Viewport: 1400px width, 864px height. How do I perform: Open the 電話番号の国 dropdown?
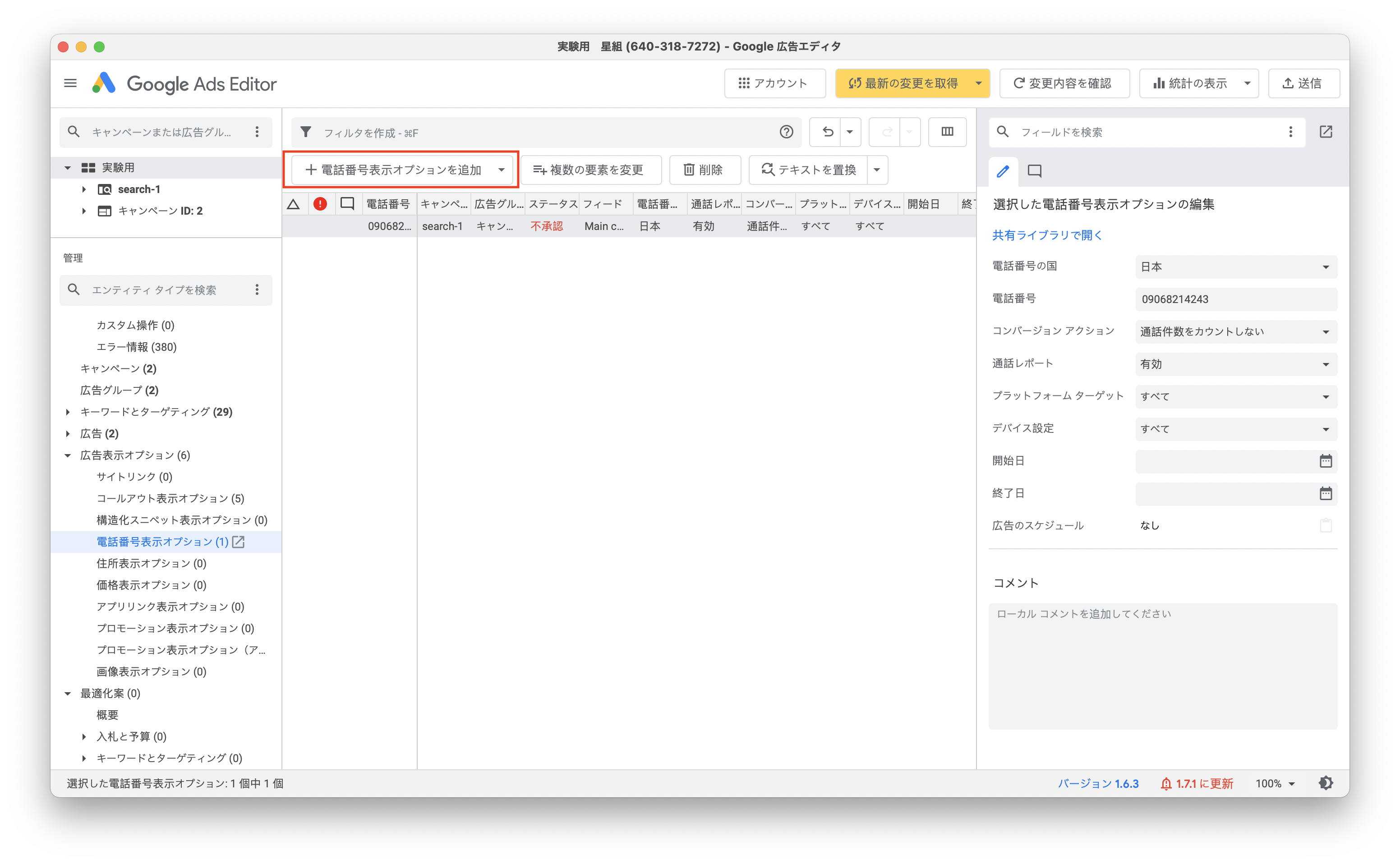pyautogui.click(x=1235, y=267)
